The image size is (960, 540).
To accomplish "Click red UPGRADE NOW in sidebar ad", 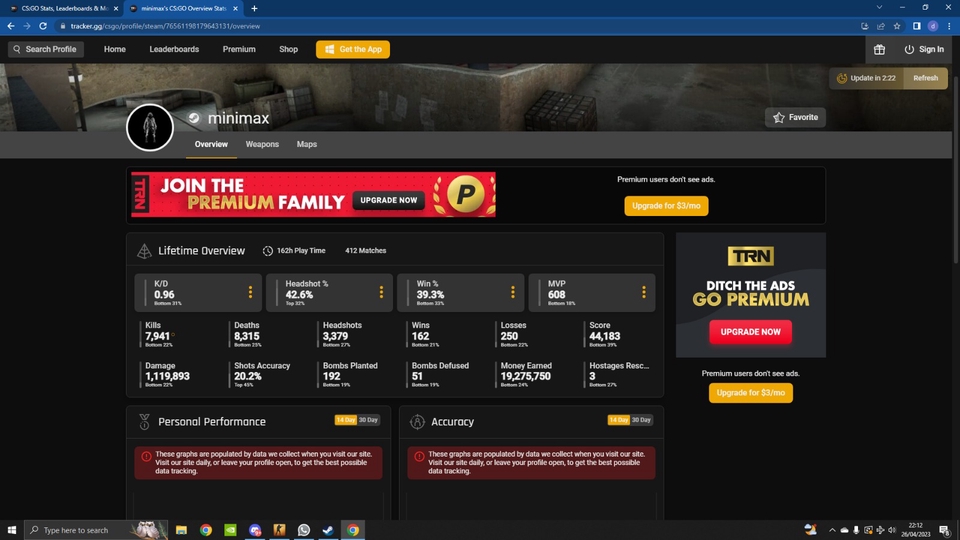I will pyautogui.click(x=751, y=332).
